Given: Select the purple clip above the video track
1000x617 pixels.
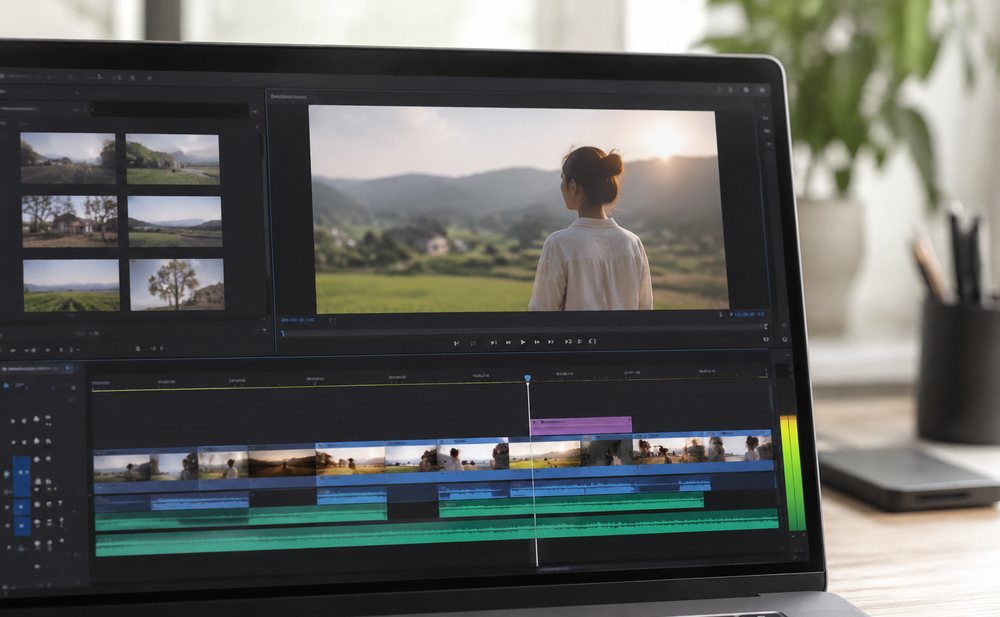Looking at the screenshot, I should tap(581, 426).
